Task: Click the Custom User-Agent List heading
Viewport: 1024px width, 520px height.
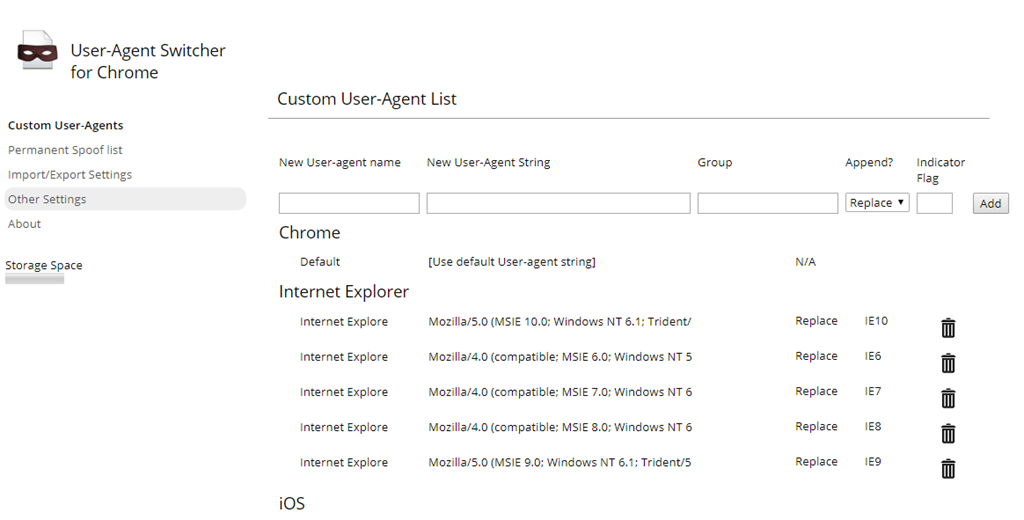Action: [x=367, y=99]
